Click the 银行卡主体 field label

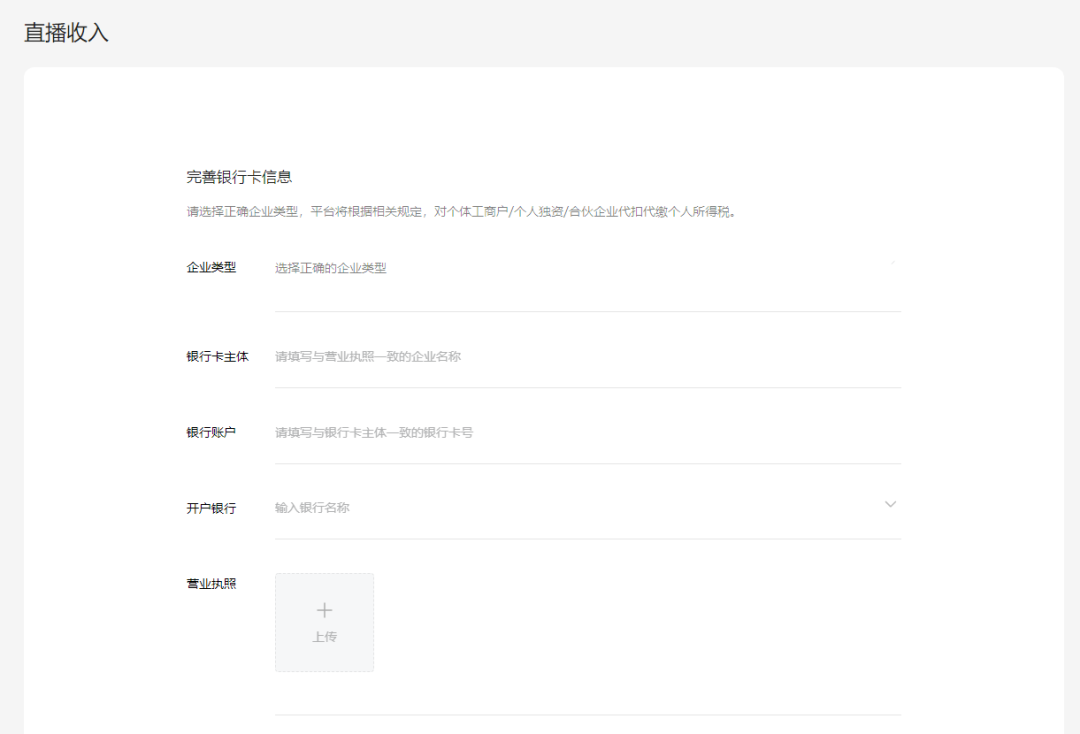(217, 357)
